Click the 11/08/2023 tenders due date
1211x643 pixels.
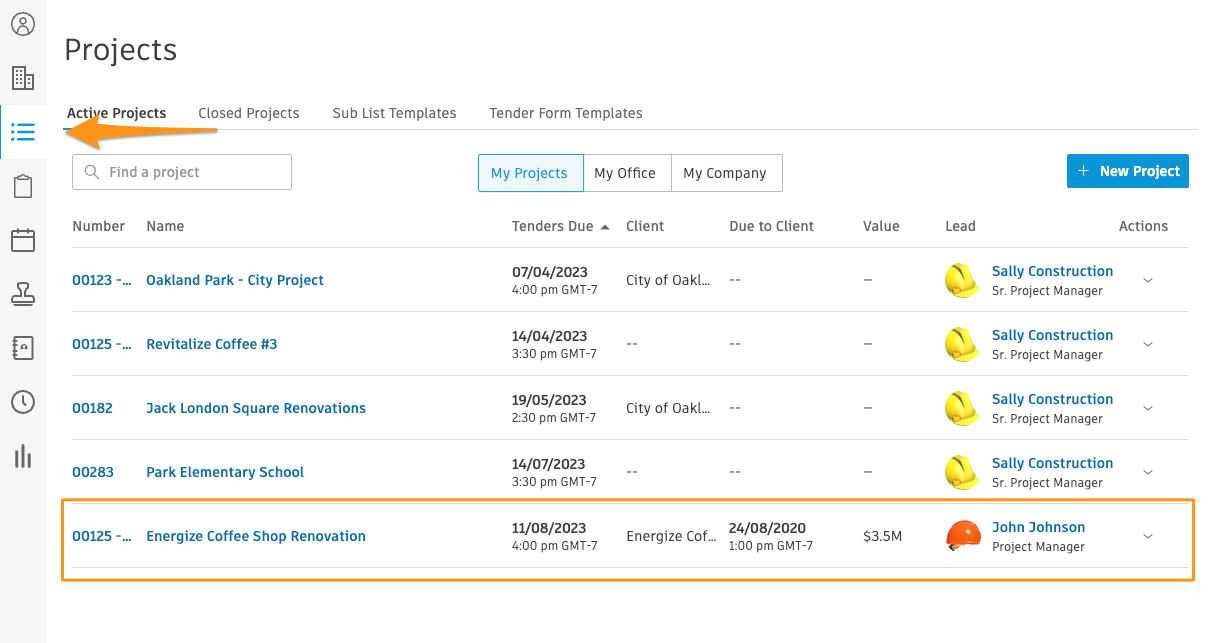click(550, 528)
